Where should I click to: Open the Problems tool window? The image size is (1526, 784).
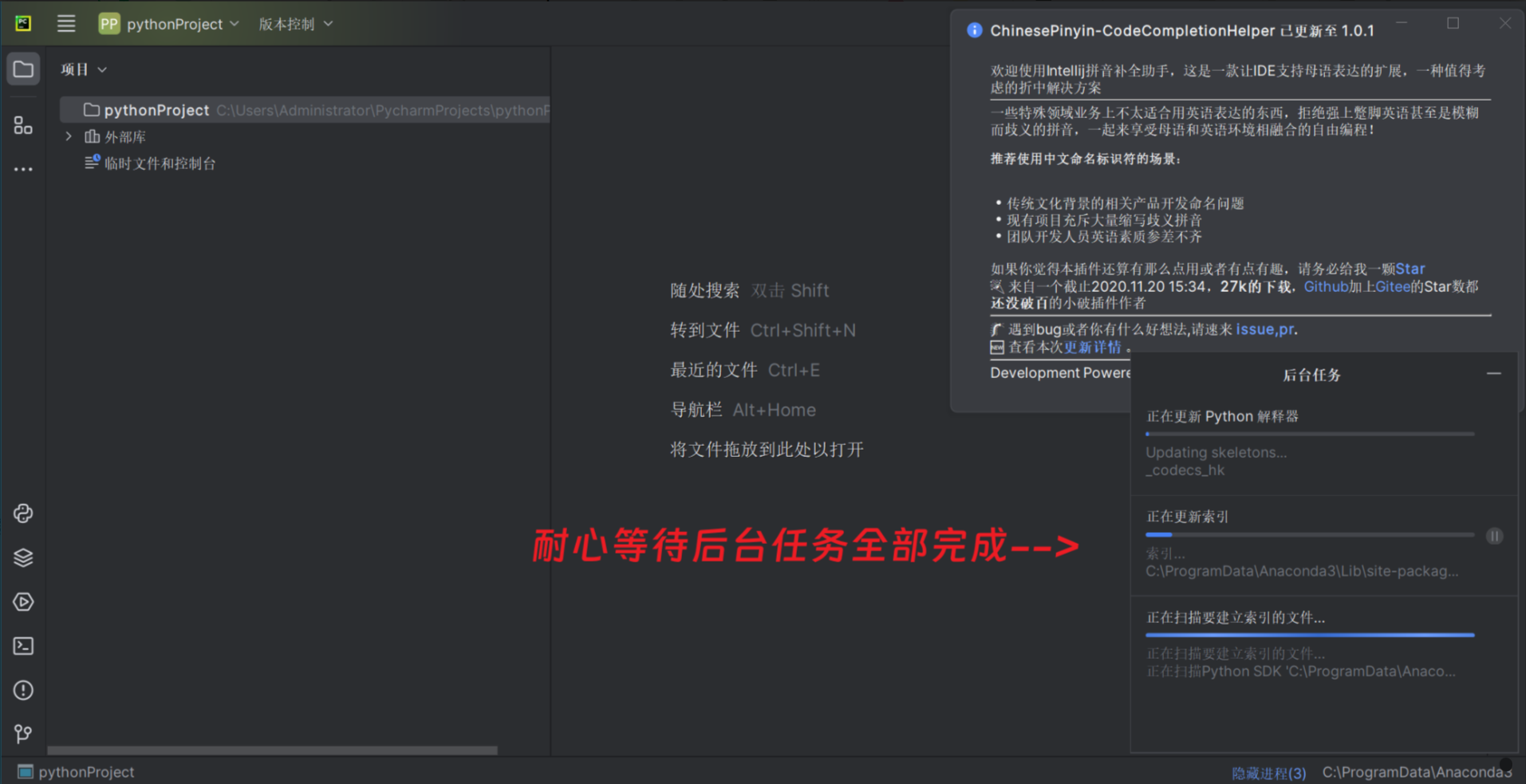23,690
